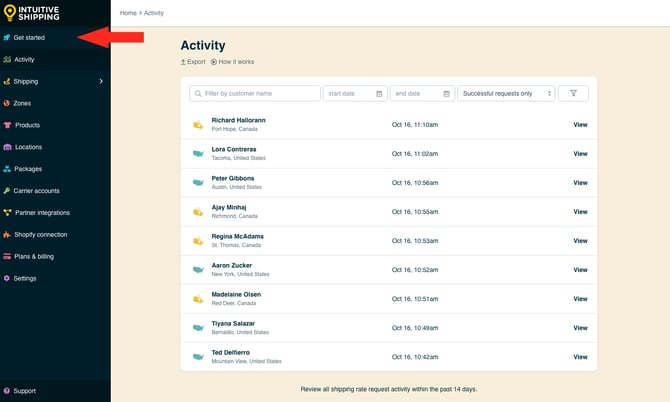Click the US map icon for Peter Gibbons
Screen dimensions: 670x402
(x=198, y=182)
